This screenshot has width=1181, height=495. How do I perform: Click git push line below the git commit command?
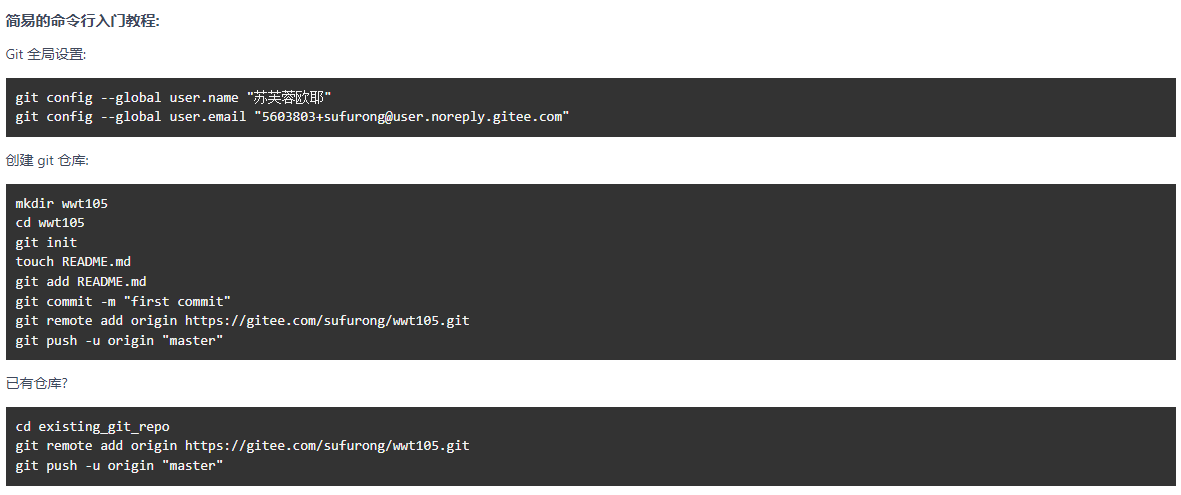pyautogui.click(x=119, y=341)
